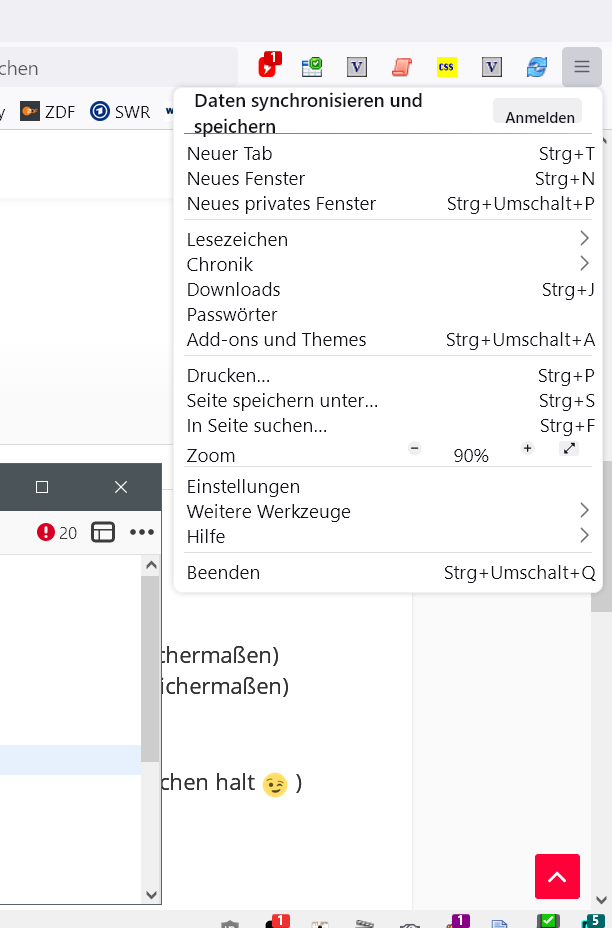Click the red extension icon with badge 1
This screenshot has height=928, width=612.
click(269, 67)
